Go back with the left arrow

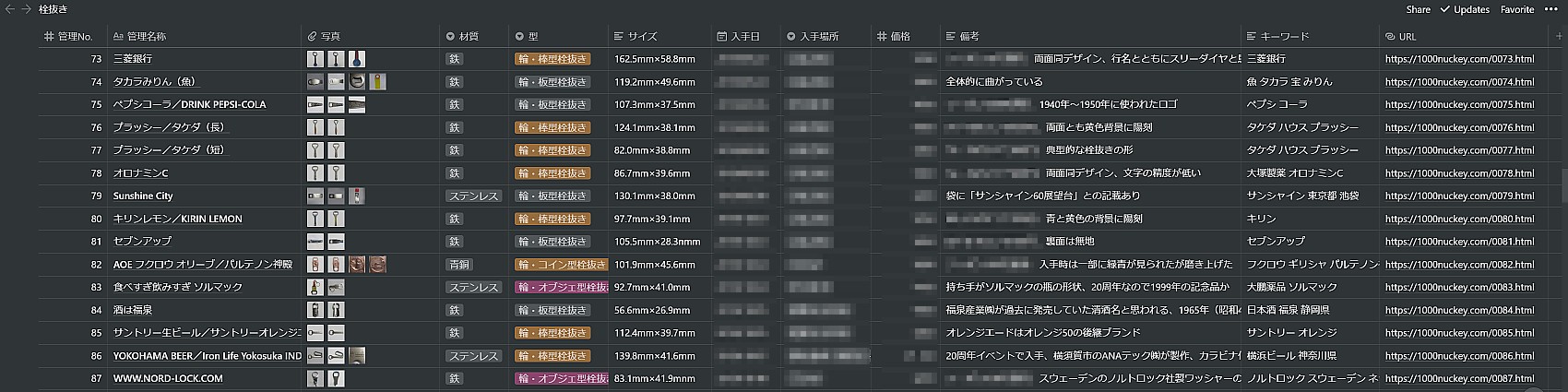point(10,9)
